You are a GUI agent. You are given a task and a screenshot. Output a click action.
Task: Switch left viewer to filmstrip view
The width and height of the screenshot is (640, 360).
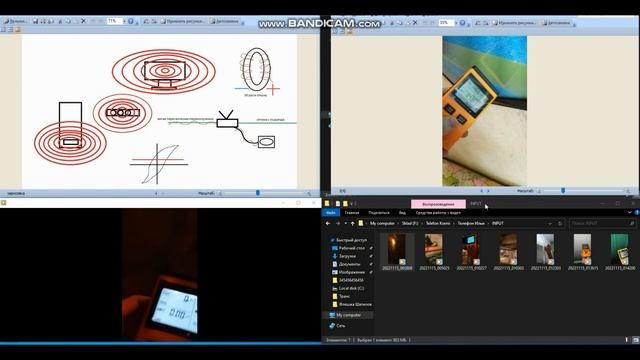tap(11, 30)
